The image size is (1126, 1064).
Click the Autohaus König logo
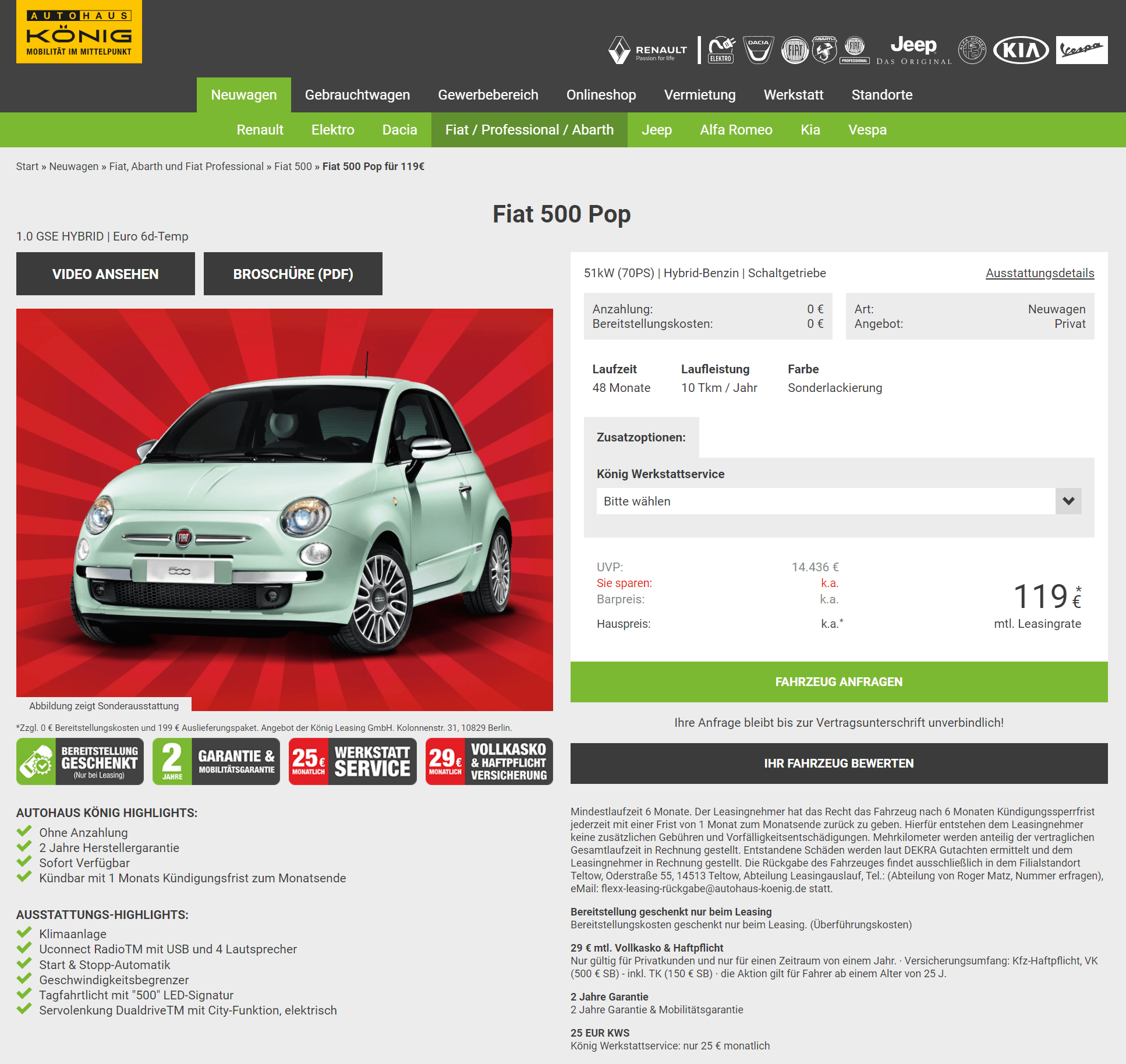pos(79,31)
